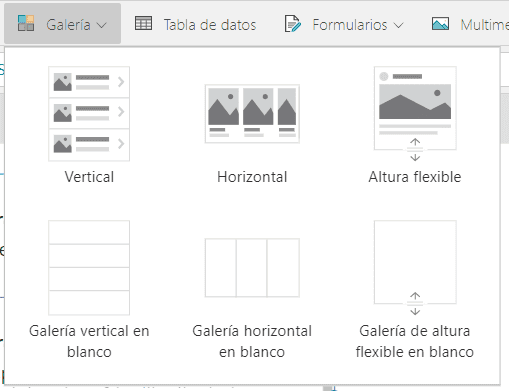The height and width of the screenshot is (391, 509).
Task: Pick the blank flexible height gallery thumbnail
Action: pos(415,268)
